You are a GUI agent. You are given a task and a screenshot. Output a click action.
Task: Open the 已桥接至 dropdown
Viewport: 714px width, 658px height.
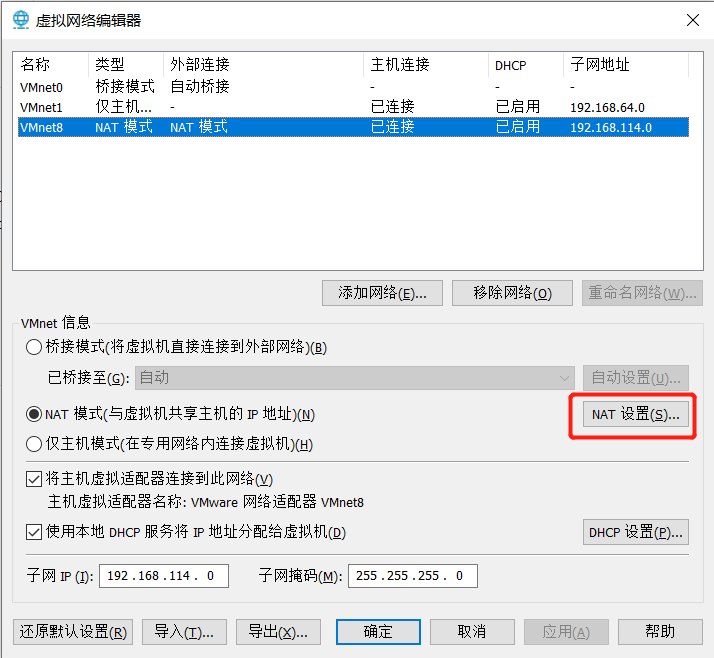[355, 378]
